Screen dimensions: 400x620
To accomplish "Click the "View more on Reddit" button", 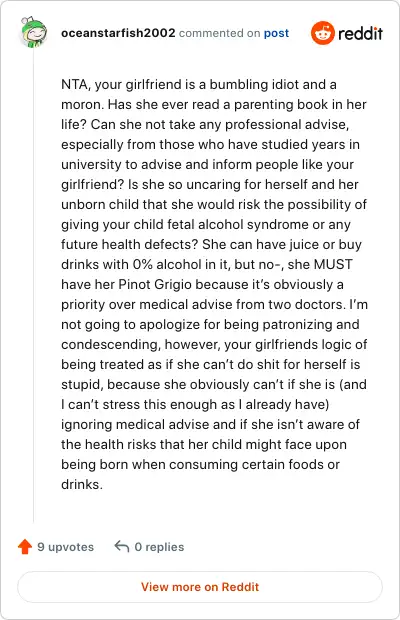I will click(200, 587).
